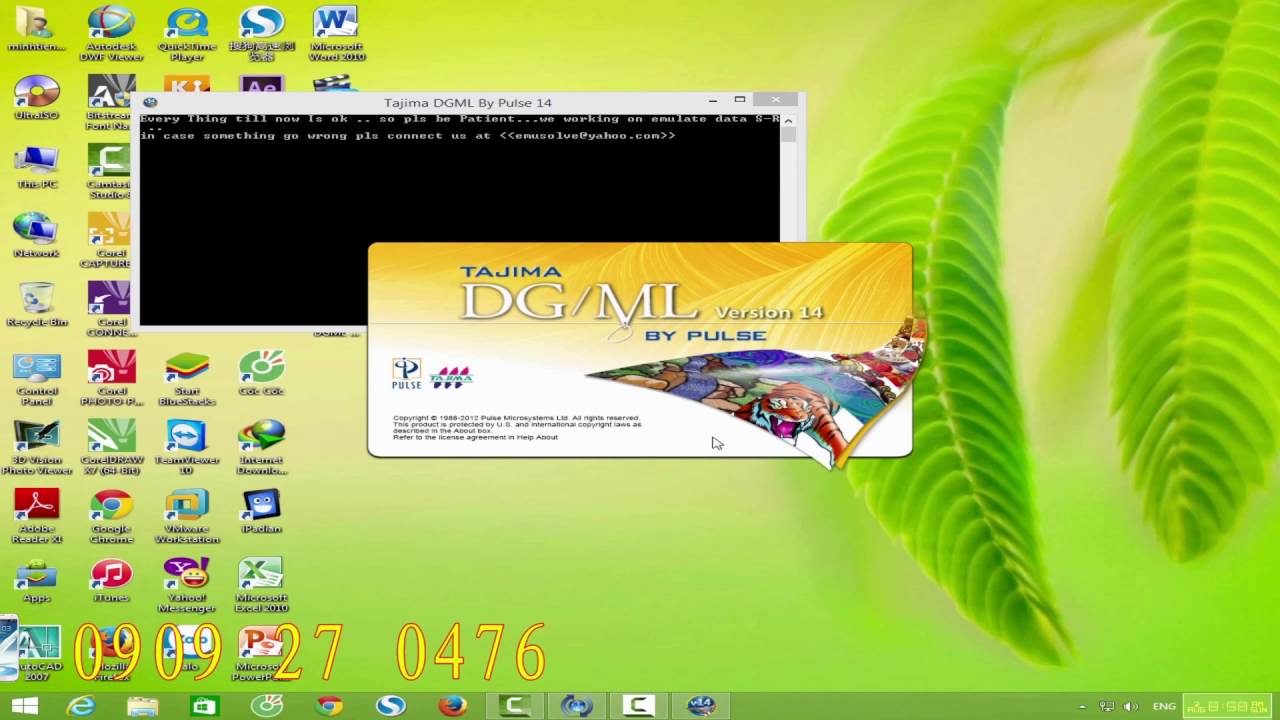This screenshot has width=1280, height=720.
Task: Open the minhtien user folder on desktop
Action: (x=37, y=30)
